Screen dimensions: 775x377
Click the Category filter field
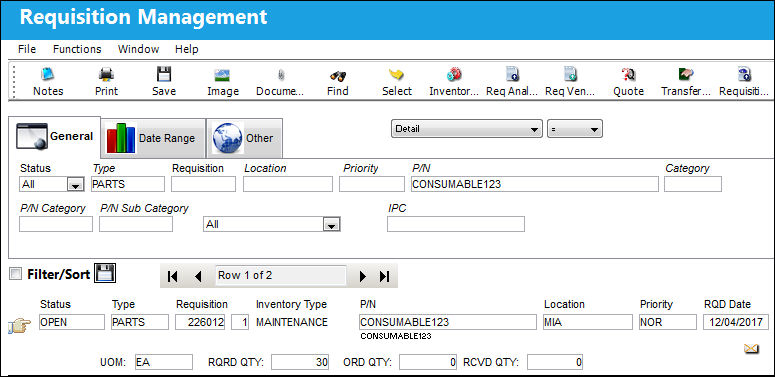693,184
